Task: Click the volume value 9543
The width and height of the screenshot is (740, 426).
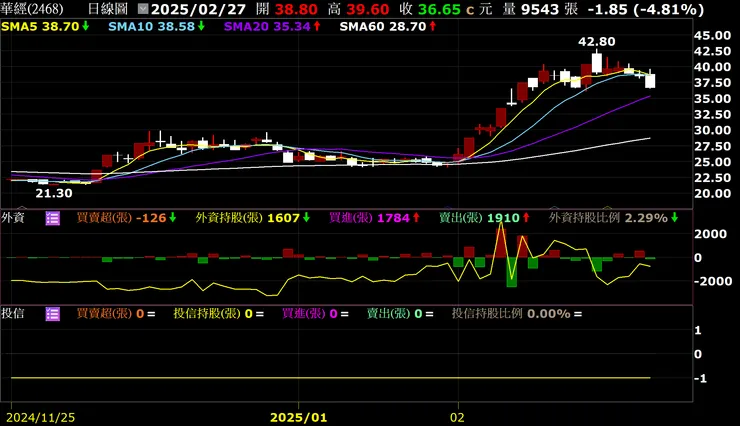Action: (540, 9)
